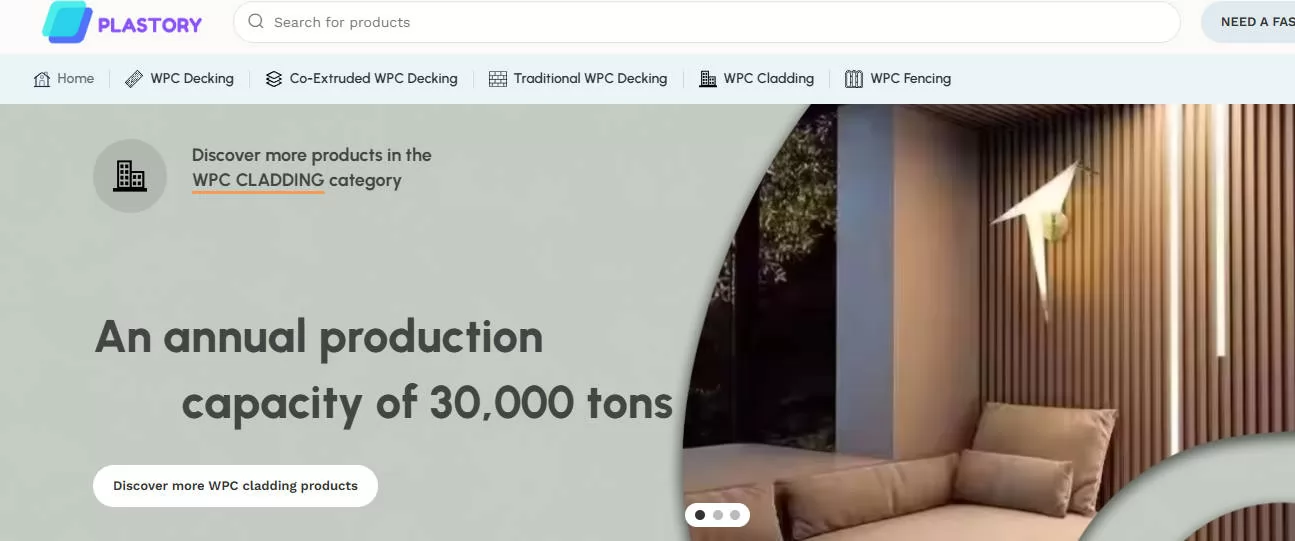
Task: Click 'Discover more products in the' text
Action: (x=312, y=155)
